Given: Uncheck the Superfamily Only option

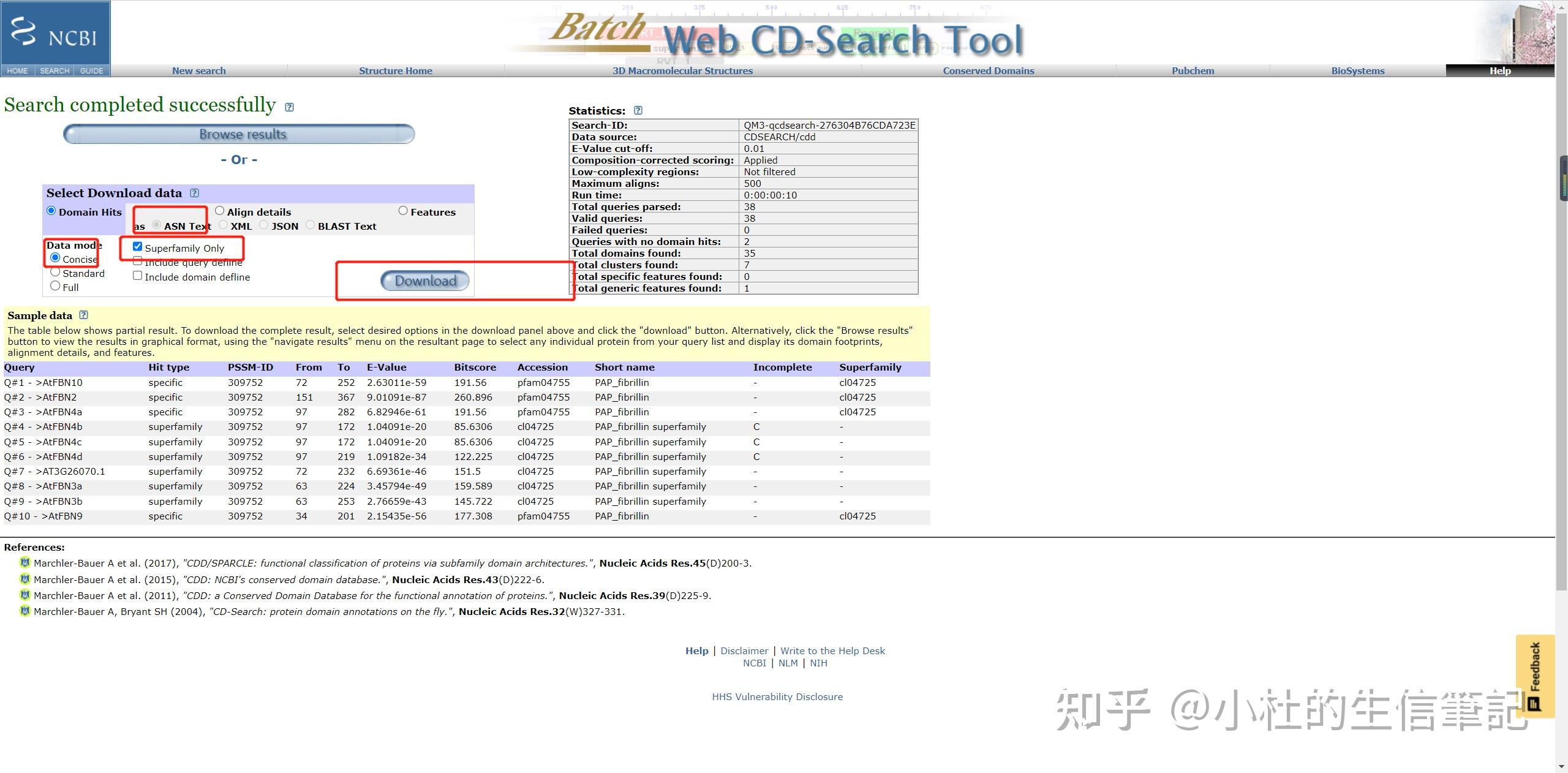Looking at the screenshot, I should click(137, 246).
